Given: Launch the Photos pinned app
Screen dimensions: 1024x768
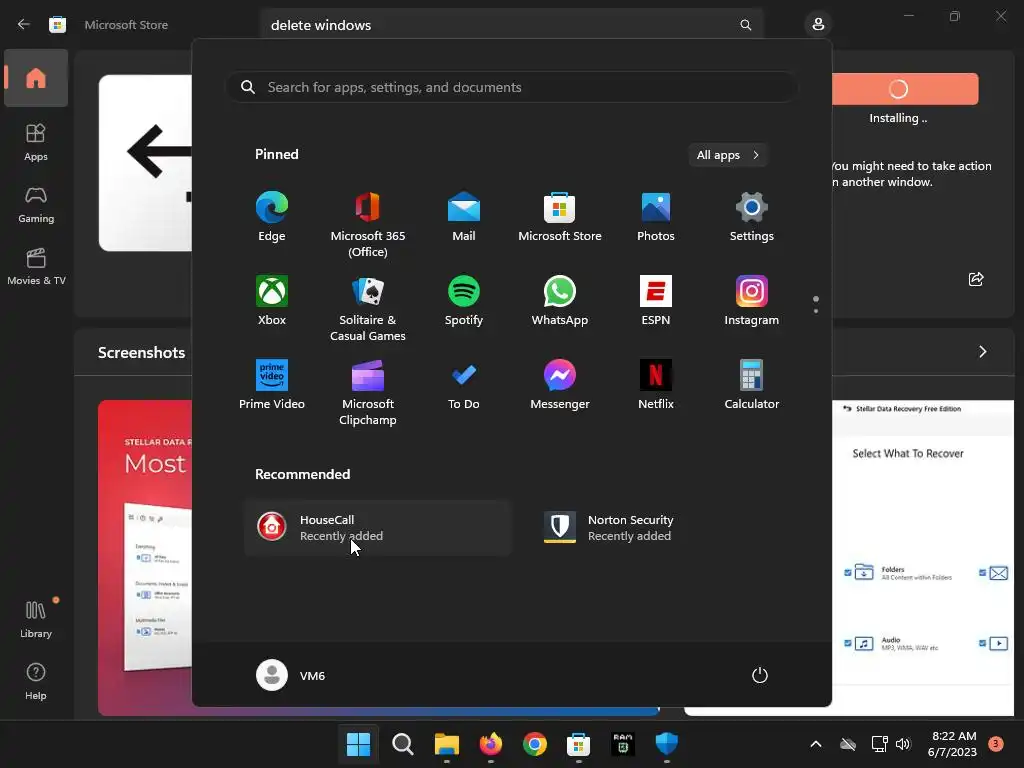Looking at the screenshot, I should (x=656, y=217).
